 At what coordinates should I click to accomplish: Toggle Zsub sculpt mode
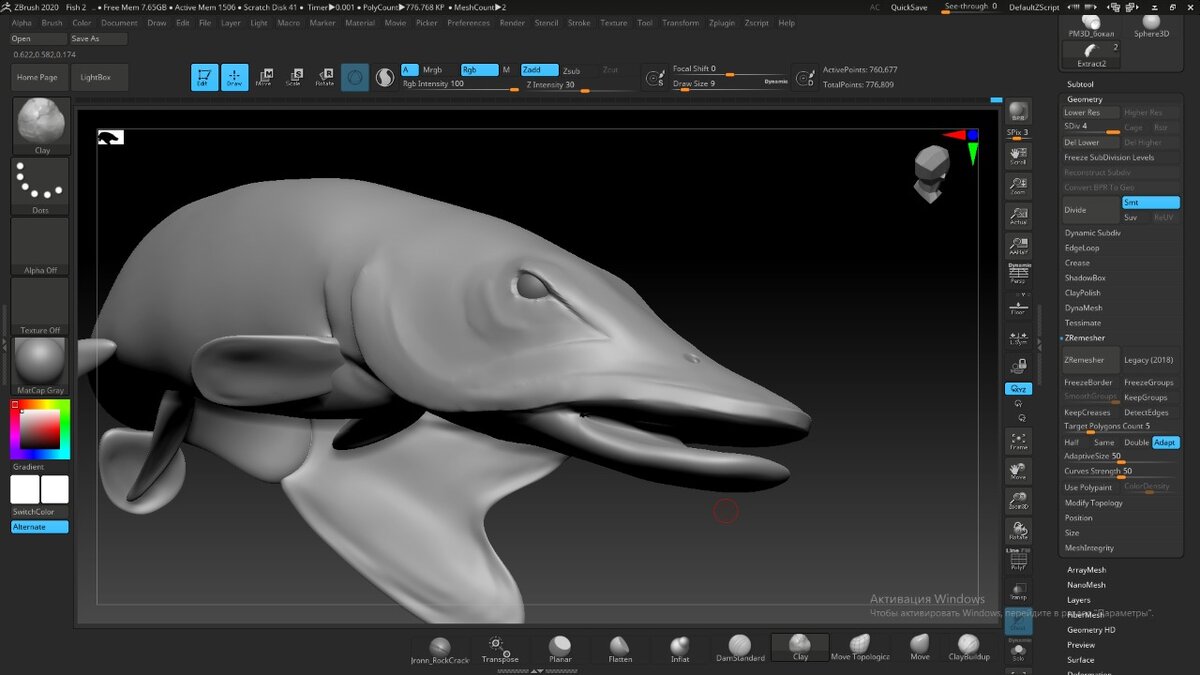coord(571,71)
